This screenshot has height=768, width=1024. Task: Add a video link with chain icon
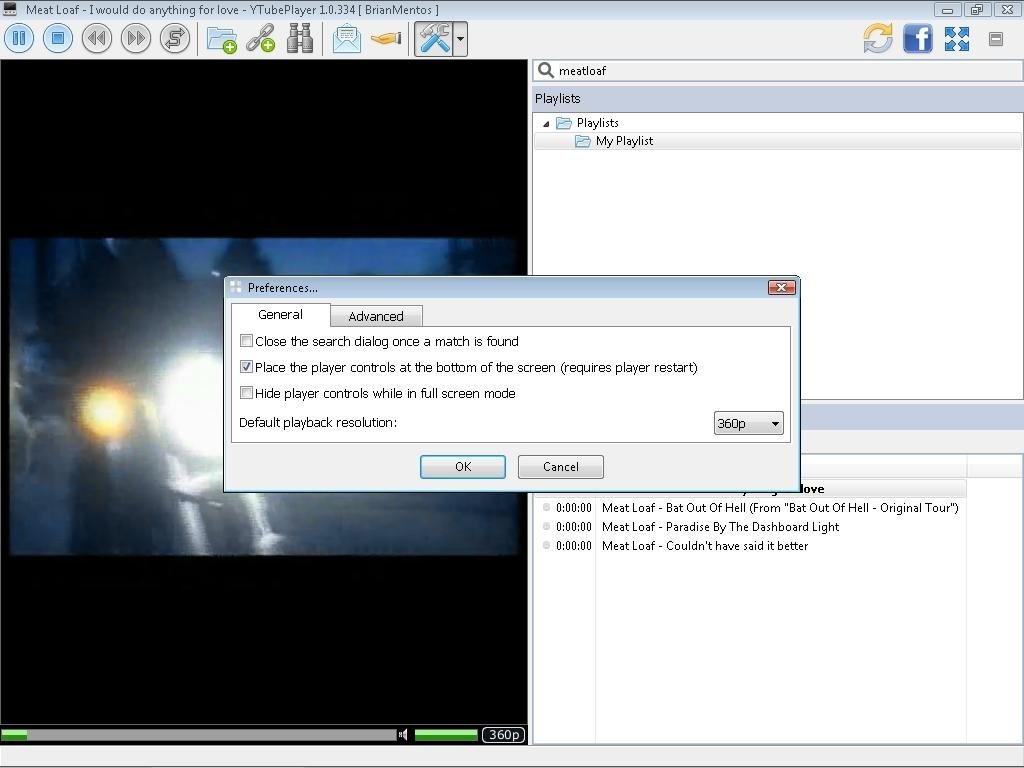pyautogui.click(x=261, y=39)
